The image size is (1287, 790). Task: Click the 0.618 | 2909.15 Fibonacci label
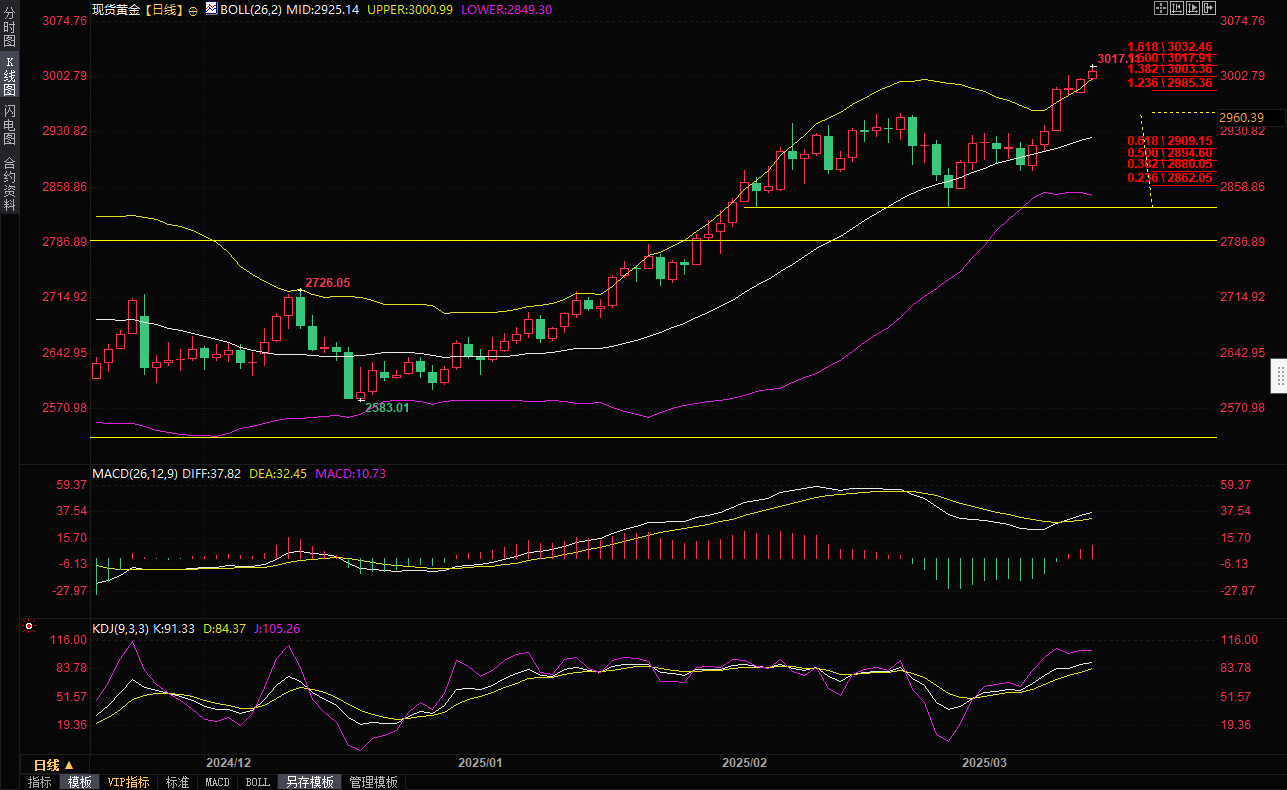1169,141
